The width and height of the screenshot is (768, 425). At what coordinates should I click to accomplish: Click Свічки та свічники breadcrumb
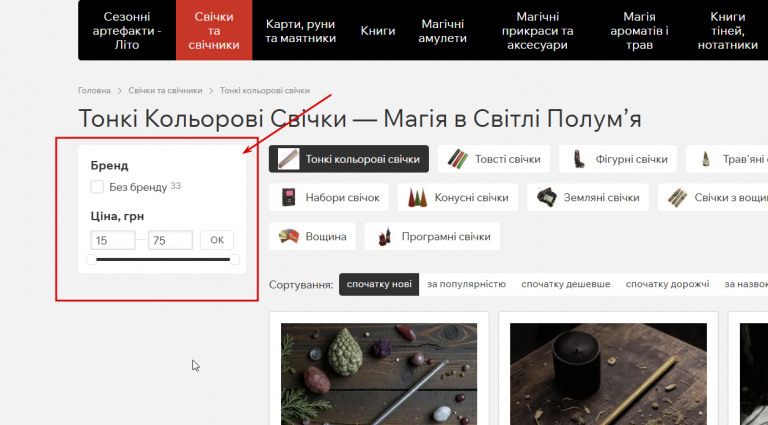165,91
